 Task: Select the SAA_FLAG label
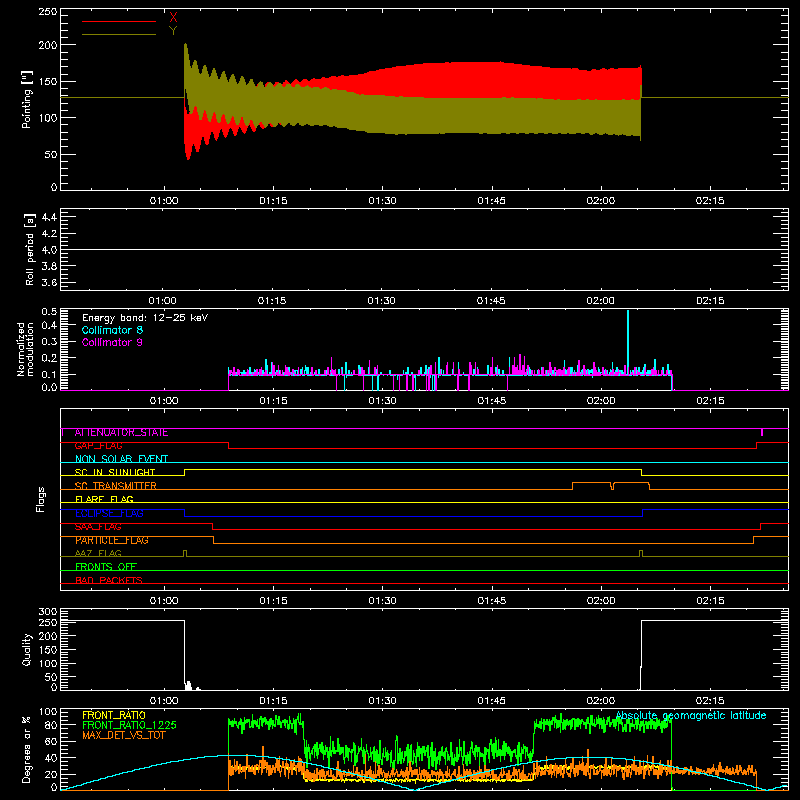pyautogui.click(x=98, y=527)
